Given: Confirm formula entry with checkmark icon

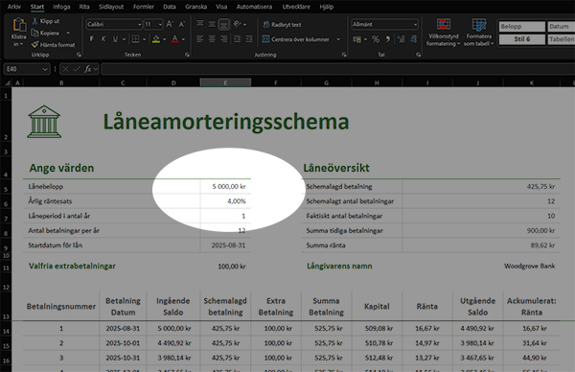Looking at the screenshot, I should click(x=76, y=69).
